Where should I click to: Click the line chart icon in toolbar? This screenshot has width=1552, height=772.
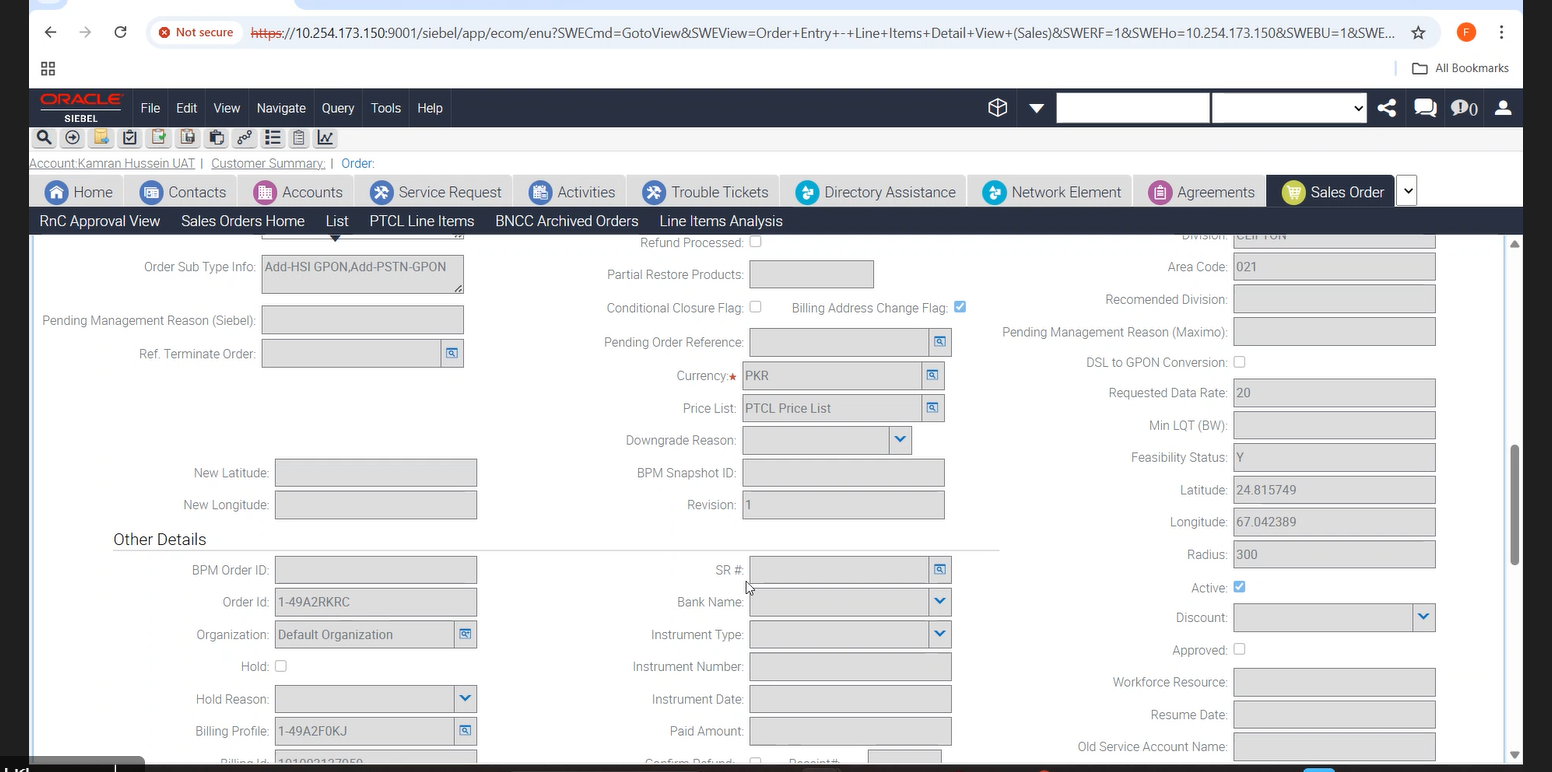click(326, 138)
